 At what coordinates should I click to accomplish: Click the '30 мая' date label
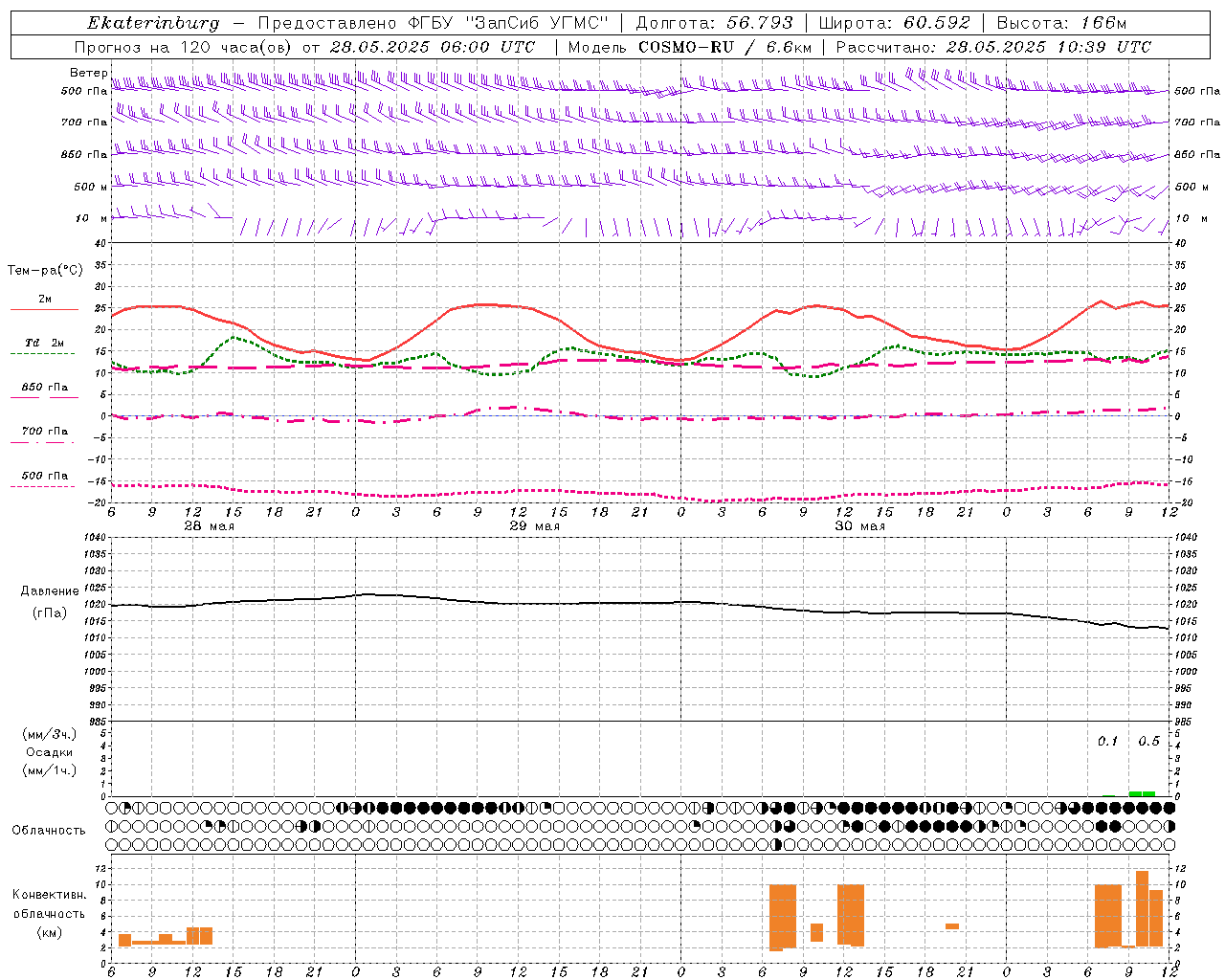coord(860,526)
